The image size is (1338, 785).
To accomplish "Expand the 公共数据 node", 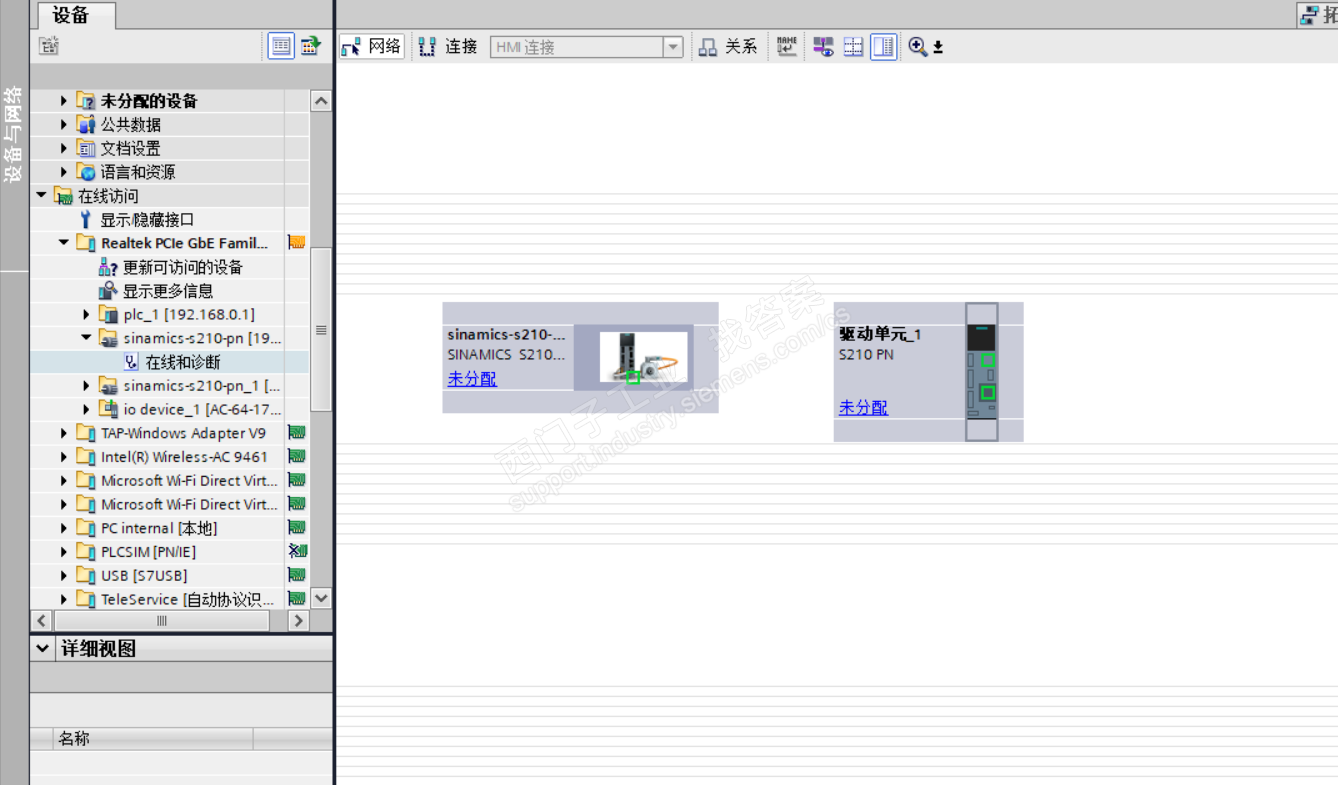I will tap(64, 125).
